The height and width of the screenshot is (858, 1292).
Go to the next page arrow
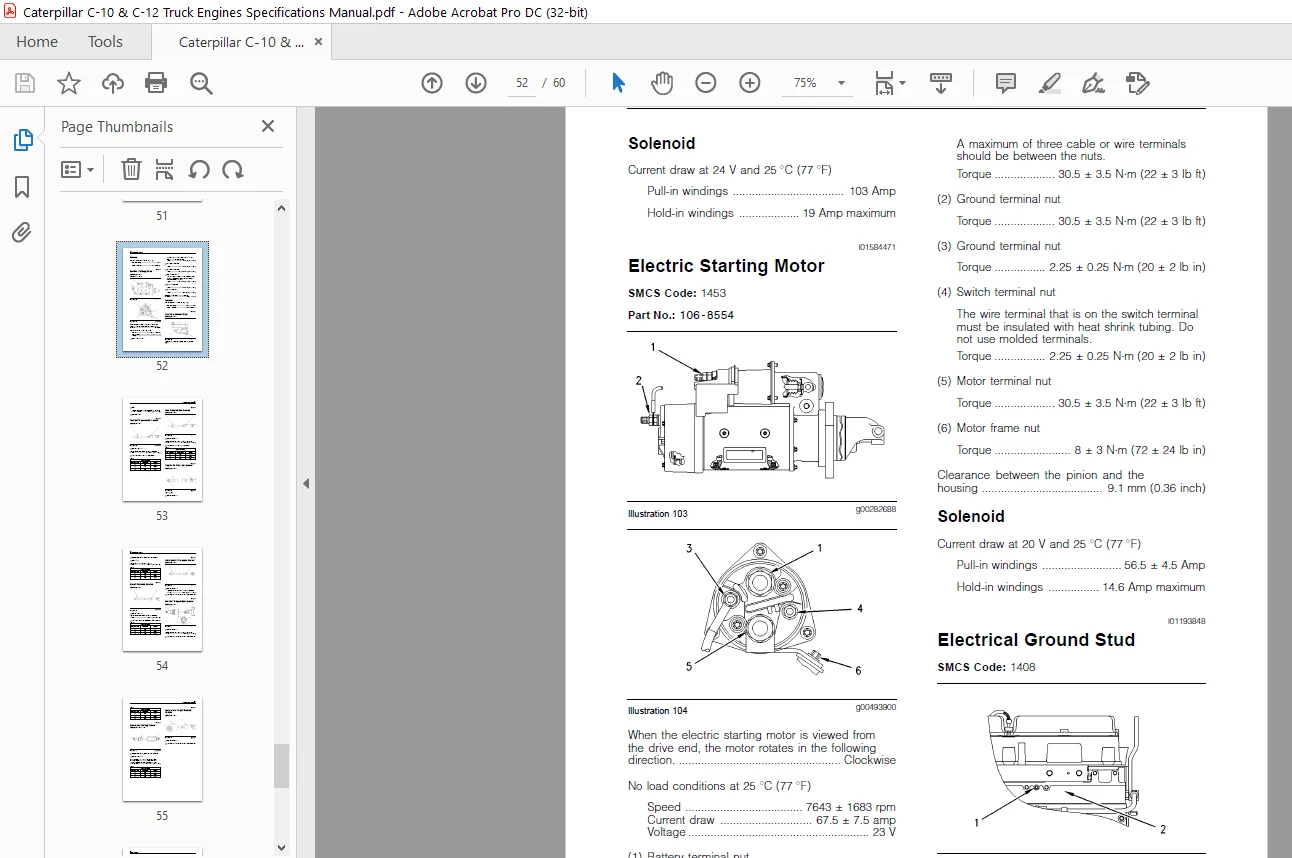[x=476, y=83]
